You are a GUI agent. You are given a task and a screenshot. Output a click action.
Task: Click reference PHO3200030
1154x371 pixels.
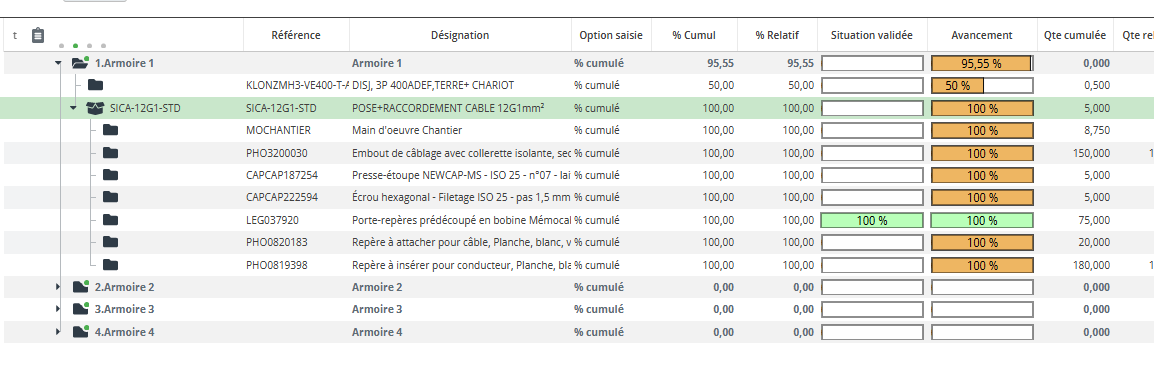[277, 152]
